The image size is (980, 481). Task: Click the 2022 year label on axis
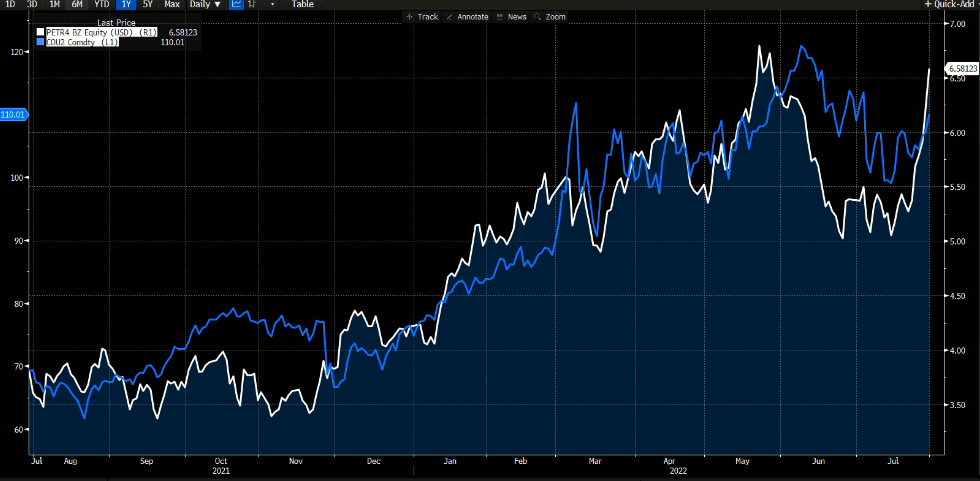point(677,470)
